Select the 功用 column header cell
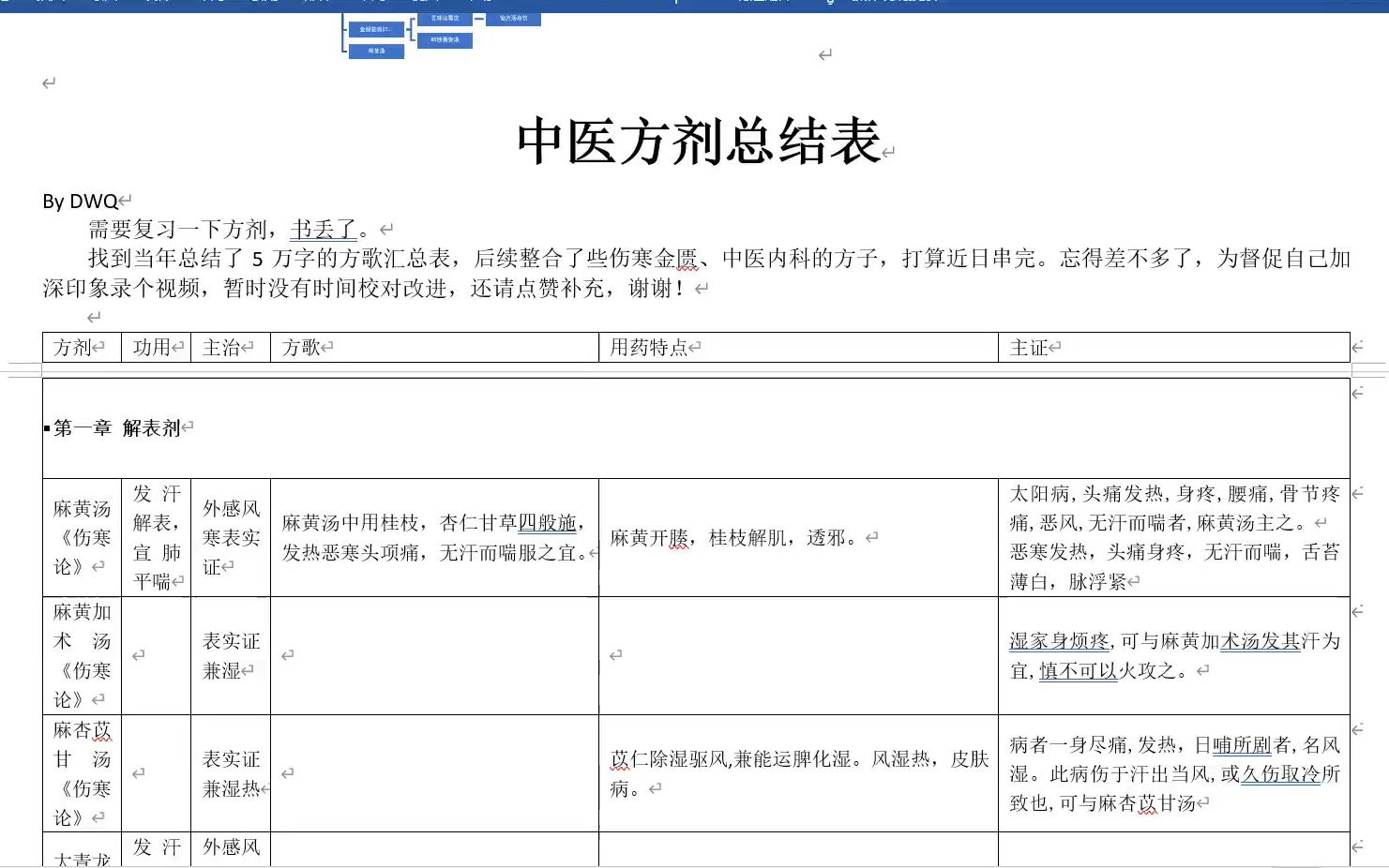The width and height of the screenshot is (1389, 868). coord(157,348)
